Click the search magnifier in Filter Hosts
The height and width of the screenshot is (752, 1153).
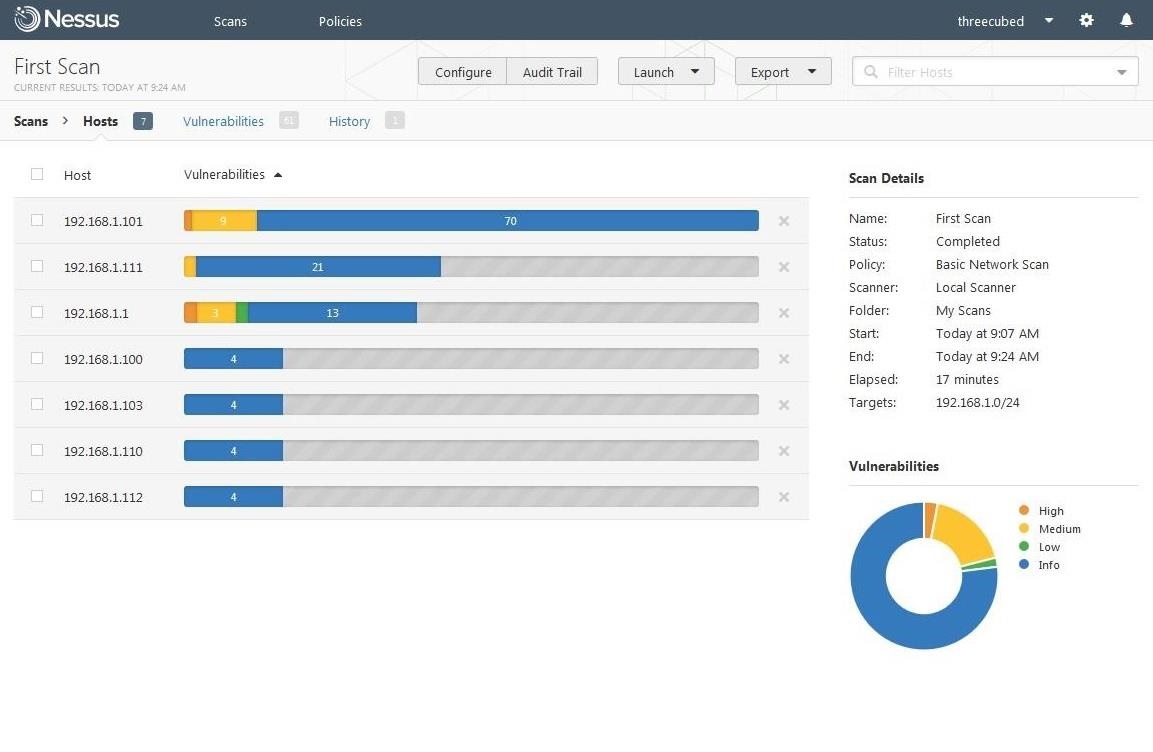click(x=871, y=72)
